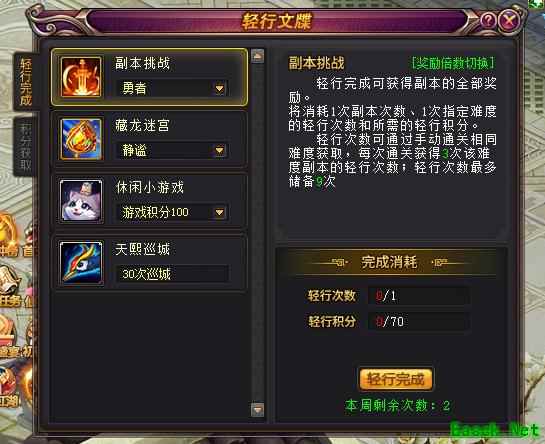Click the 轻行完成 orange button
Viewport: 545px width, 444px height.
click(396, 379)
